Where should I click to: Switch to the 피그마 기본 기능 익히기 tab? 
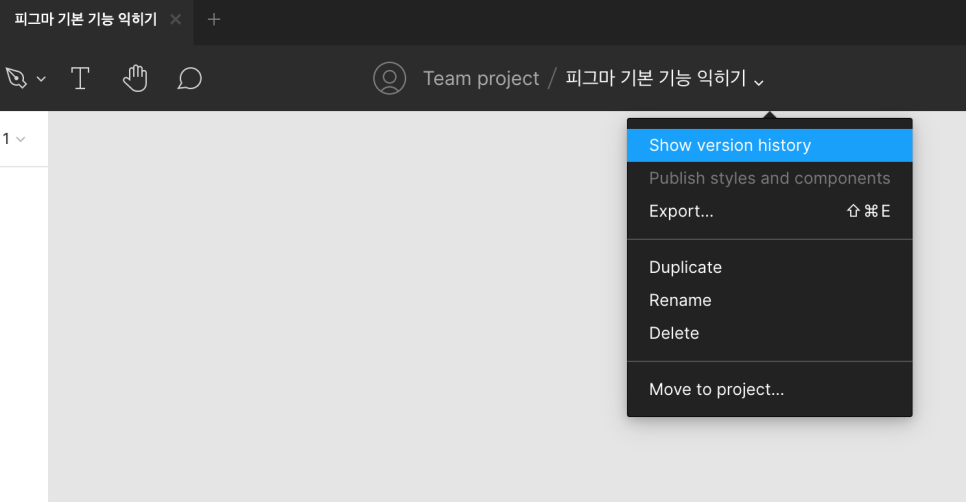pos(86,19)
